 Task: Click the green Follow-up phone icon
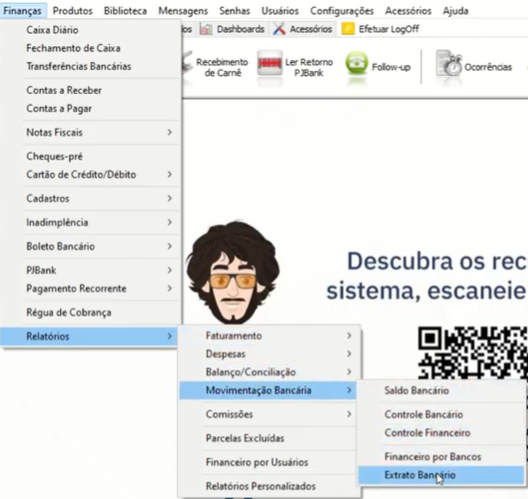[357, 64]
